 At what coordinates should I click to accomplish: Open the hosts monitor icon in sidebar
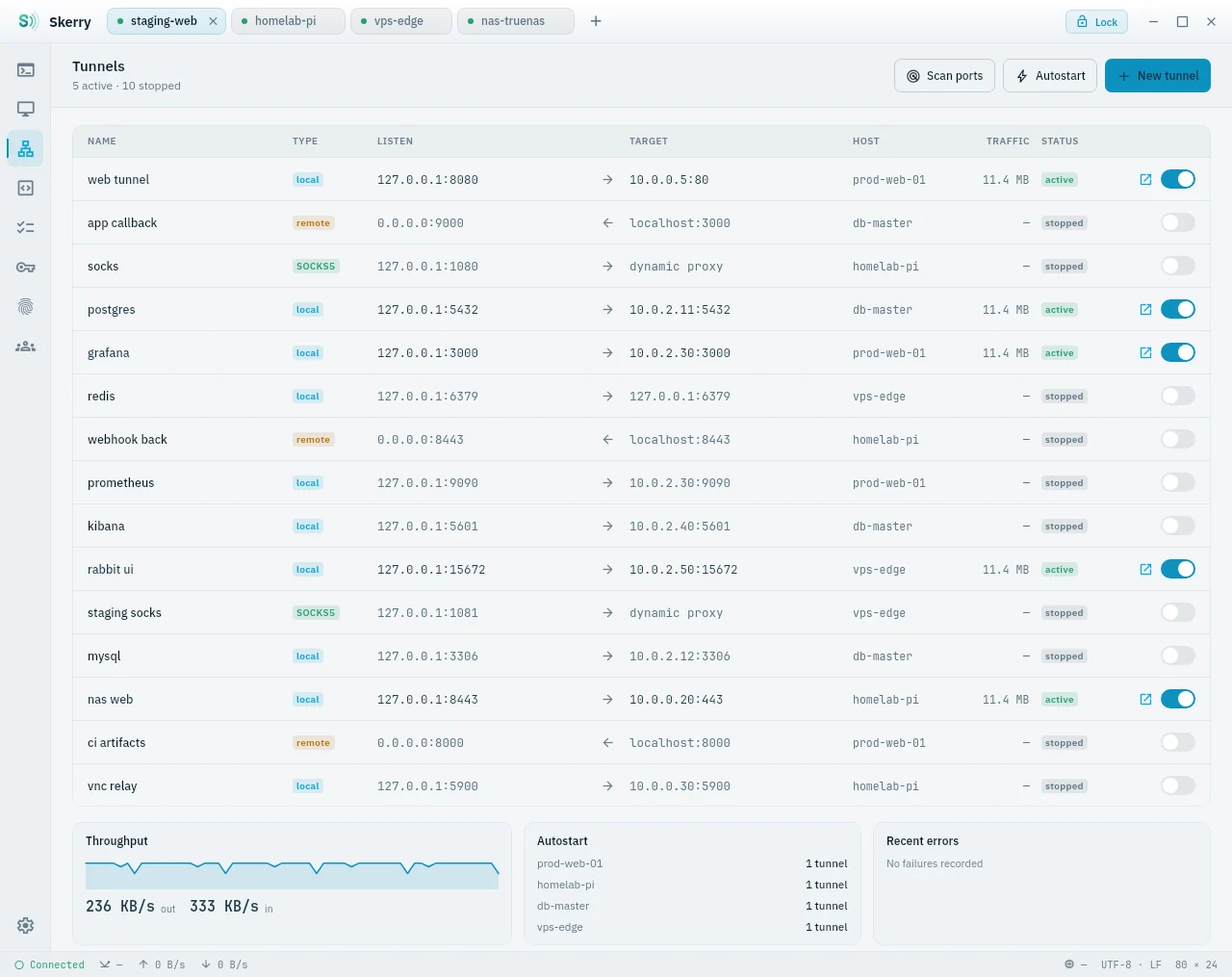click(x=26, y=110)
